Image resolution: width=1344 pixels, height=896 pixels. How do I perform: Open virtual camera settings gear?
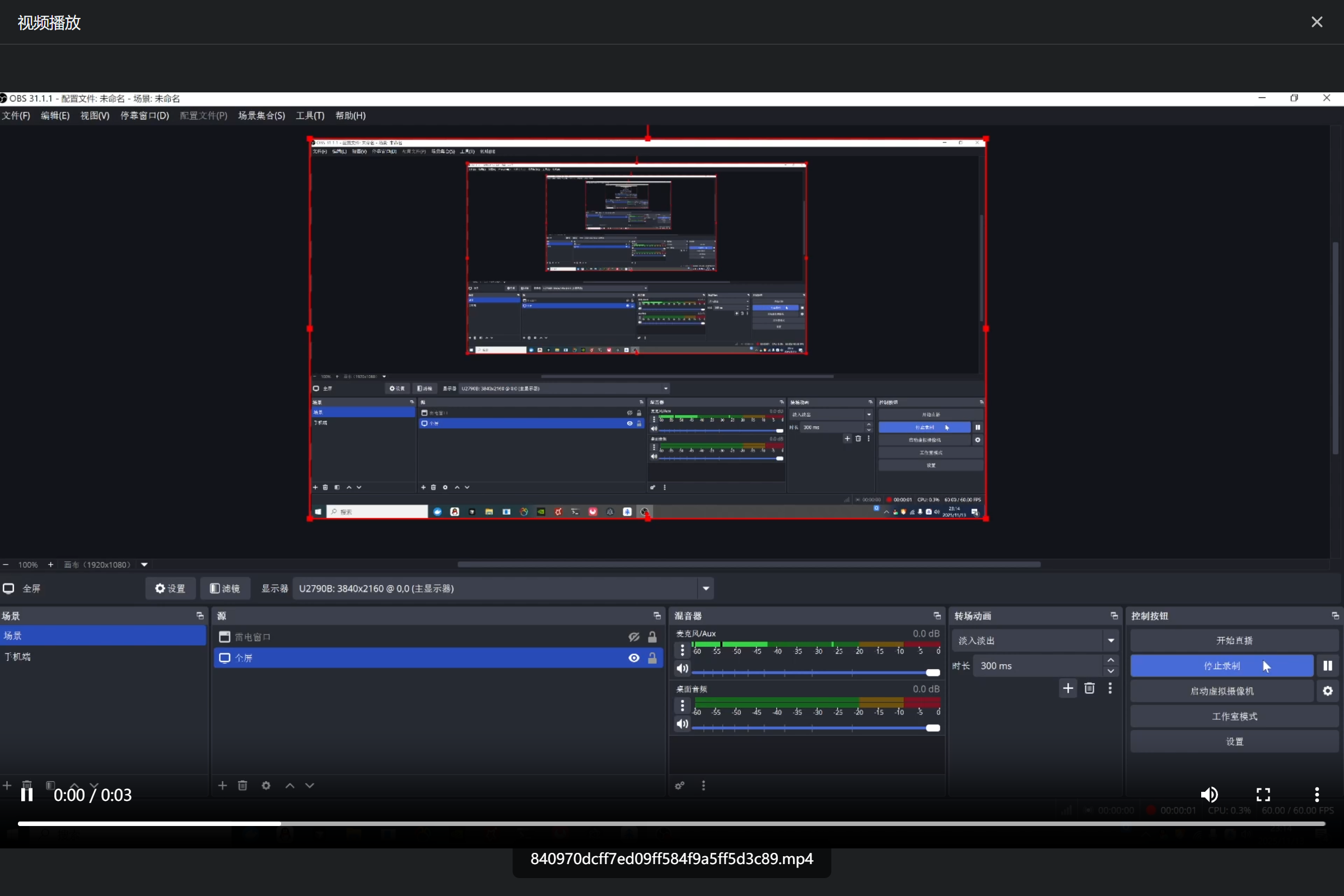1327,691
